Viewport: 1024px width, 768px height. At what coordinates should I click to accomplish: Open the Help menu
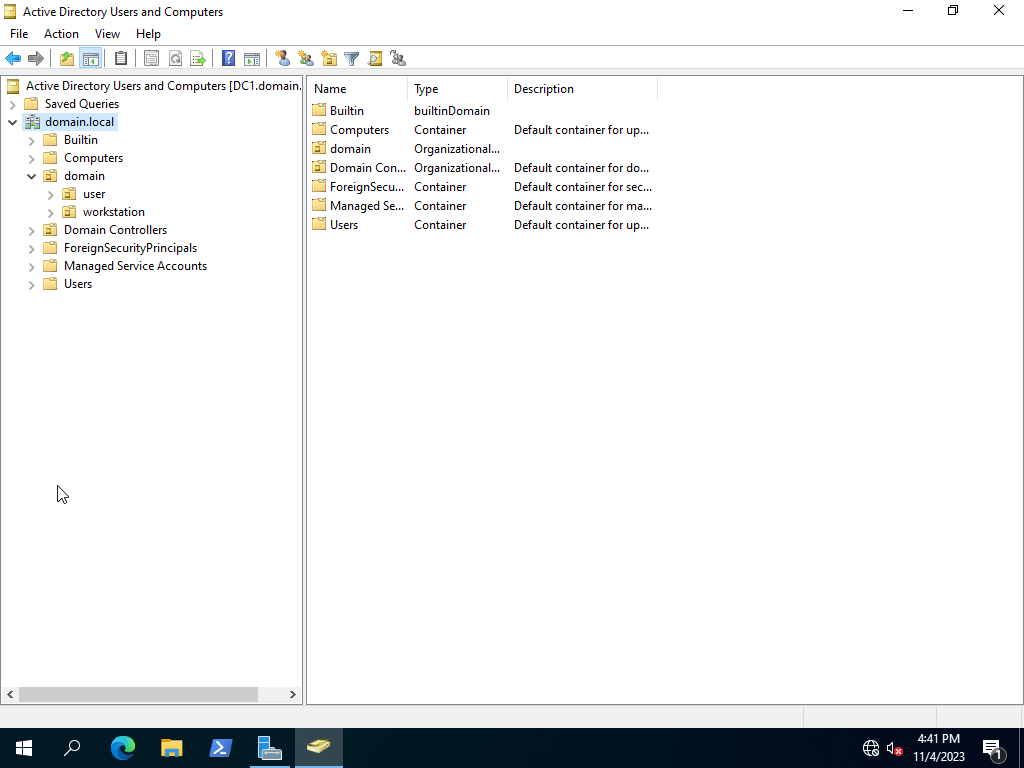click(x=148, y=34)
